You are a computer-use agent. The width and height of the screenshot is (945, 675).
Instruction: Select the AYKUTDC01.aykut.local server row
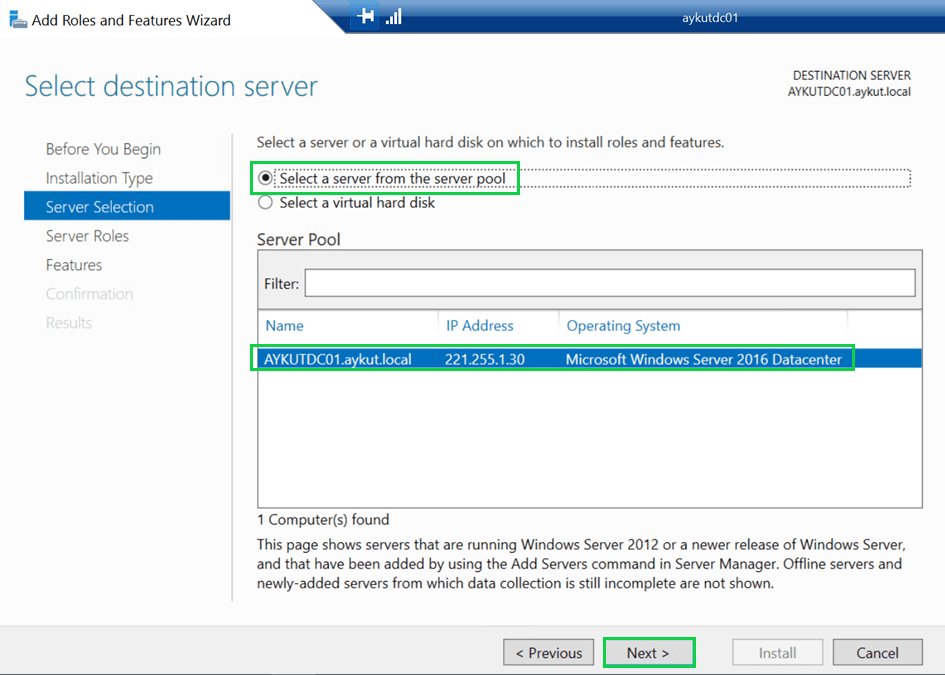[552, 359]
